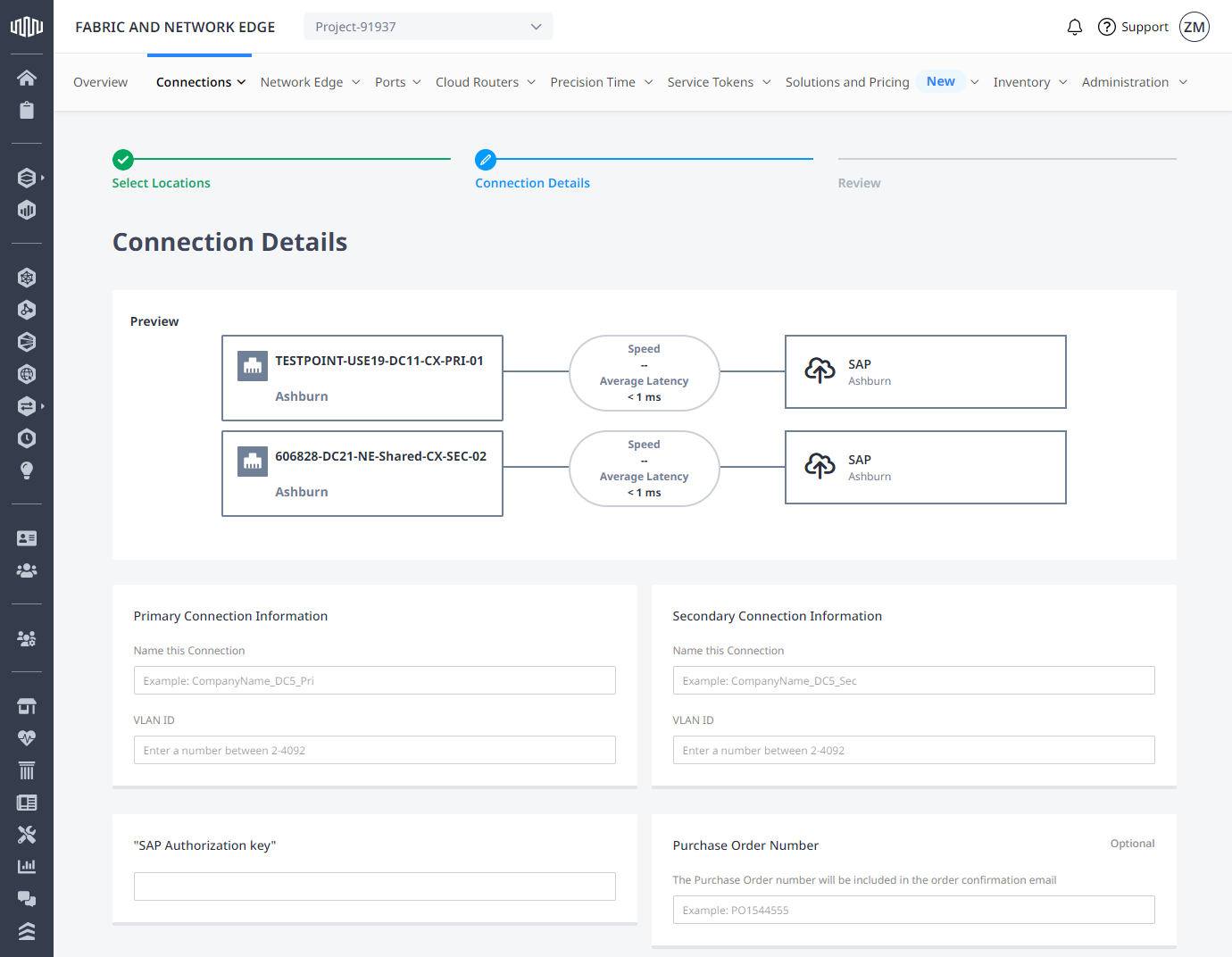Click the "Secondary Connection Information" heading
Viewport: 1232px width, 957px height.
click(777, 616)
